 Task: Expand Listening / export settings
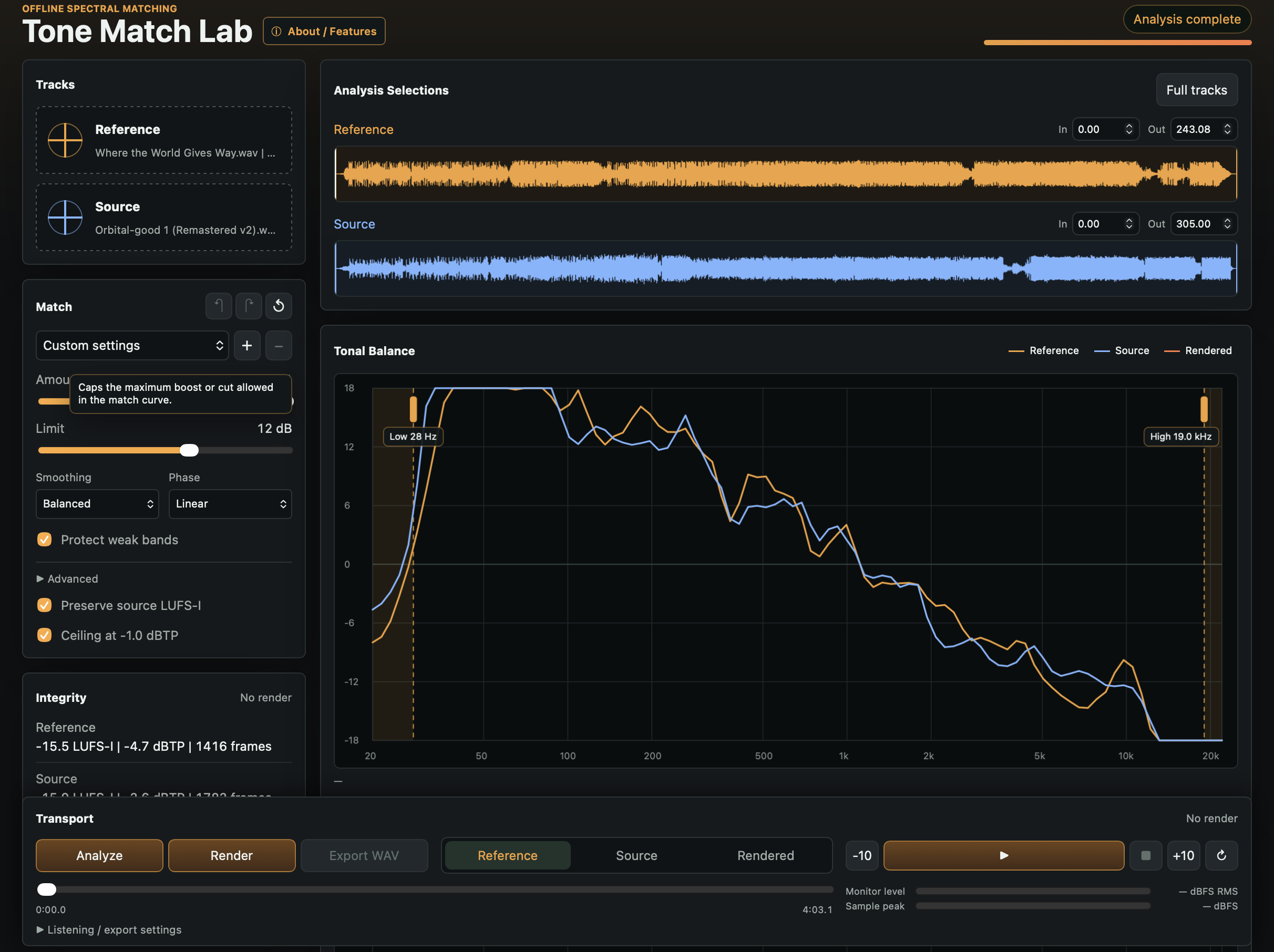(109, 929)
